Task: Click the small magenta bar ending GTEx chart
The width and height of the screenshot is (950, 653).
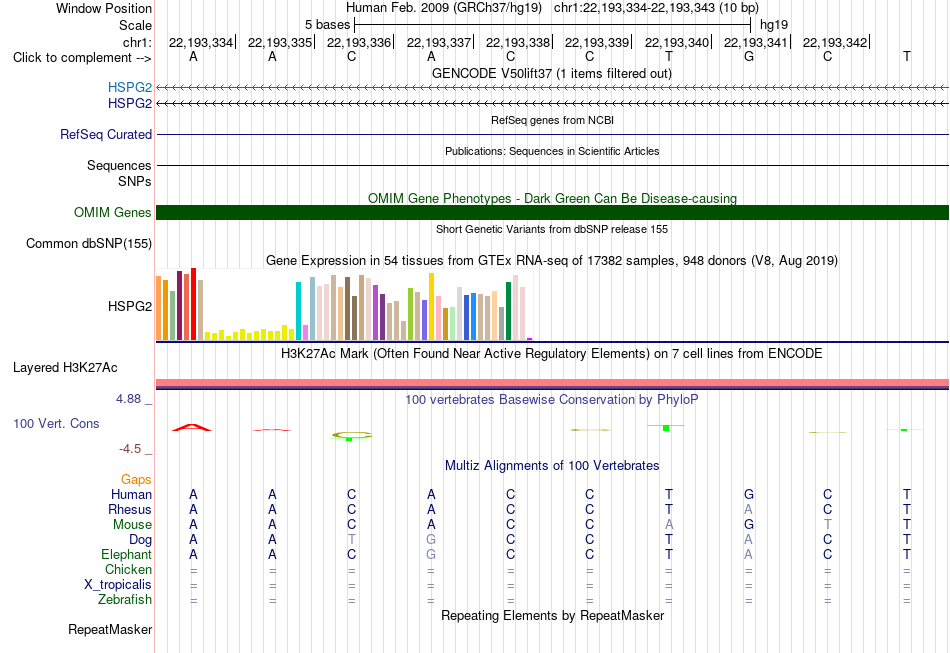Action: tap(530, 339)
